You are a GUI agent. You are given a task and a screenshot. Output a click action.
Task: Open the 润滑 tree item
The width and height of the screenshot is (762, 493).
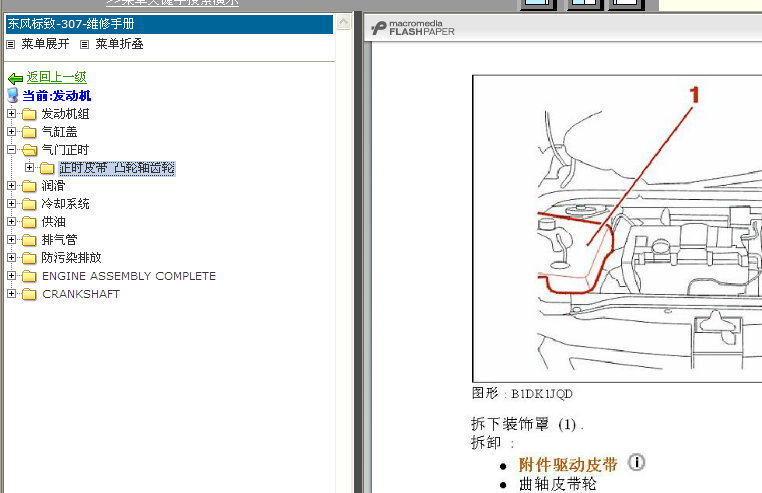53,186
